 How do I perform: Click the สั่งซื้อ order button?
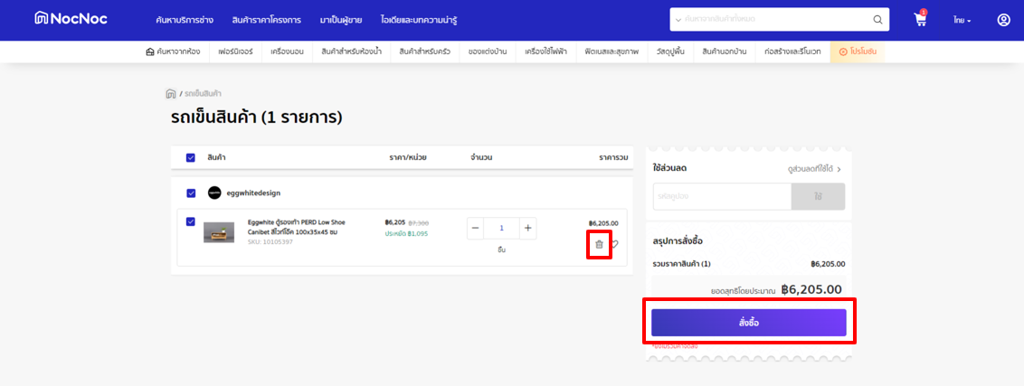coord(748,323)
